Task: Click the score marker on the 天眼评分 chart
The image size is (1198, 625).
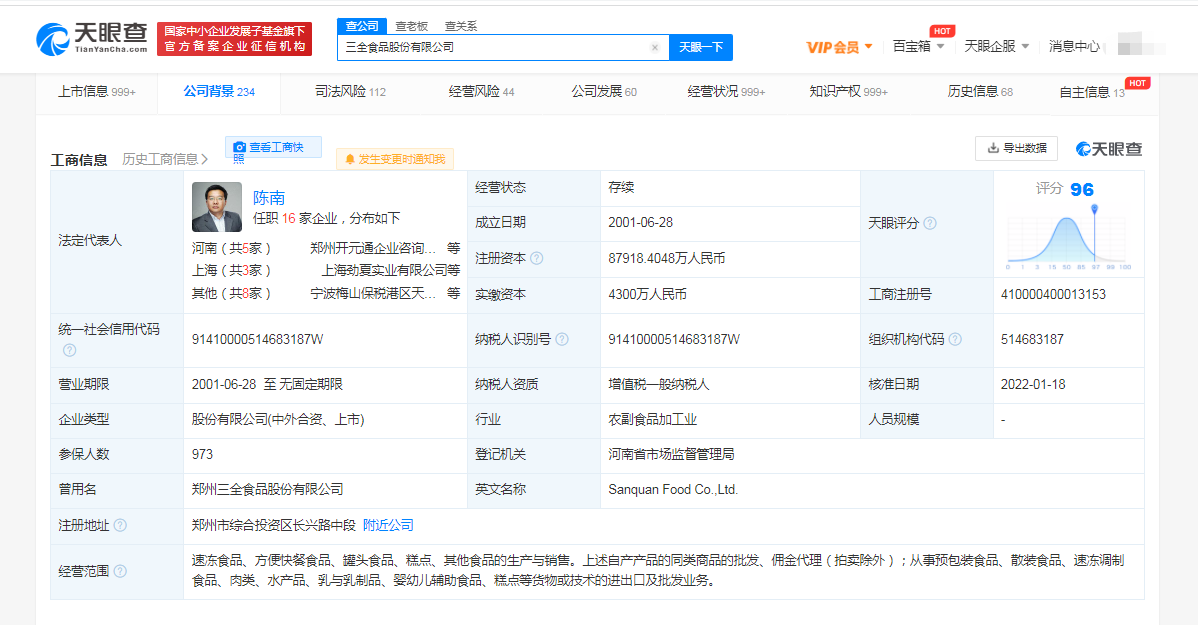Action: point(1094,209)
